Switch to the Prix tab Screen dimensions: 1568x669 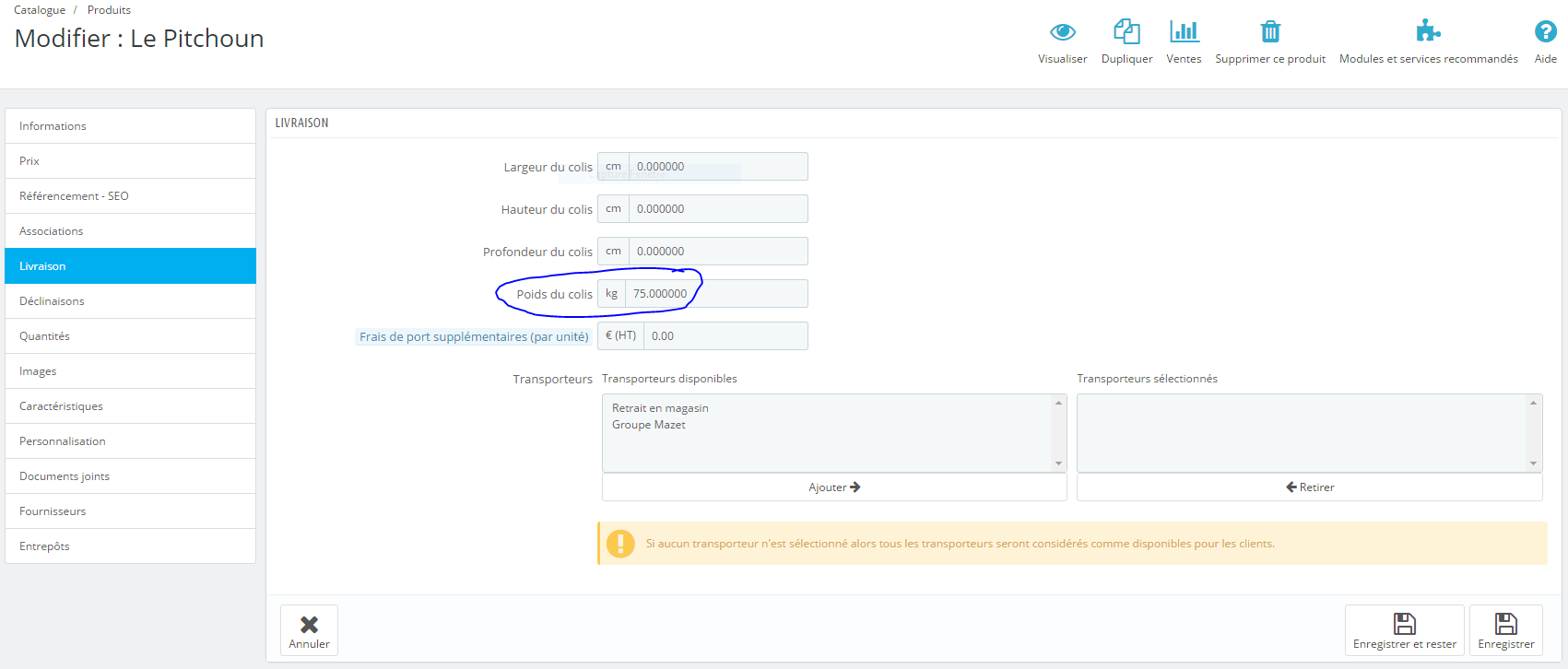point(130,161)
